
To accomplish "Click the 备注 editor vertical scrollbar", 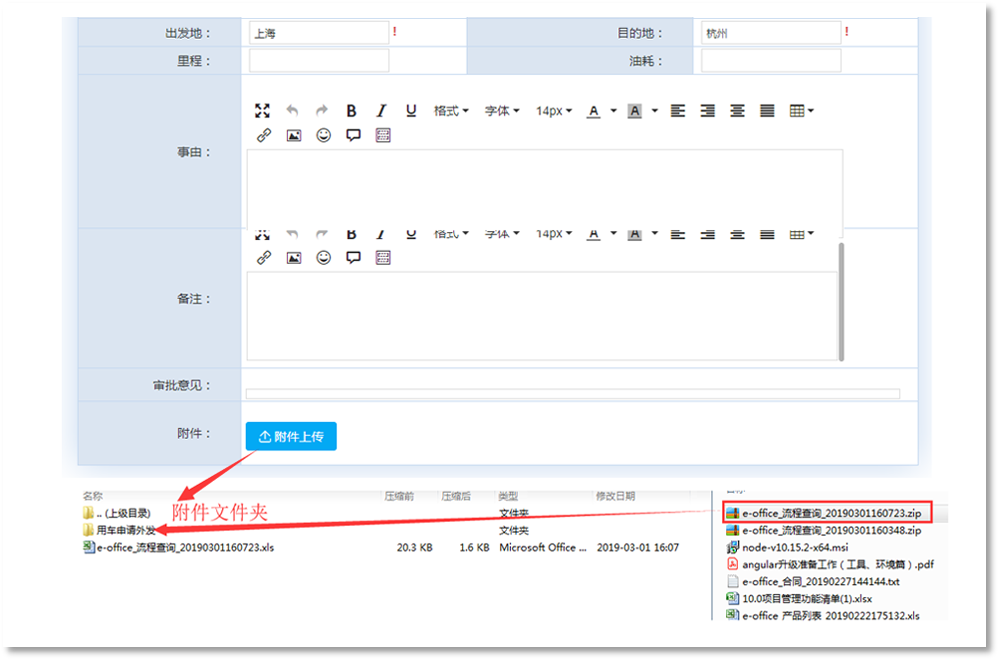I will pos(841,302).
